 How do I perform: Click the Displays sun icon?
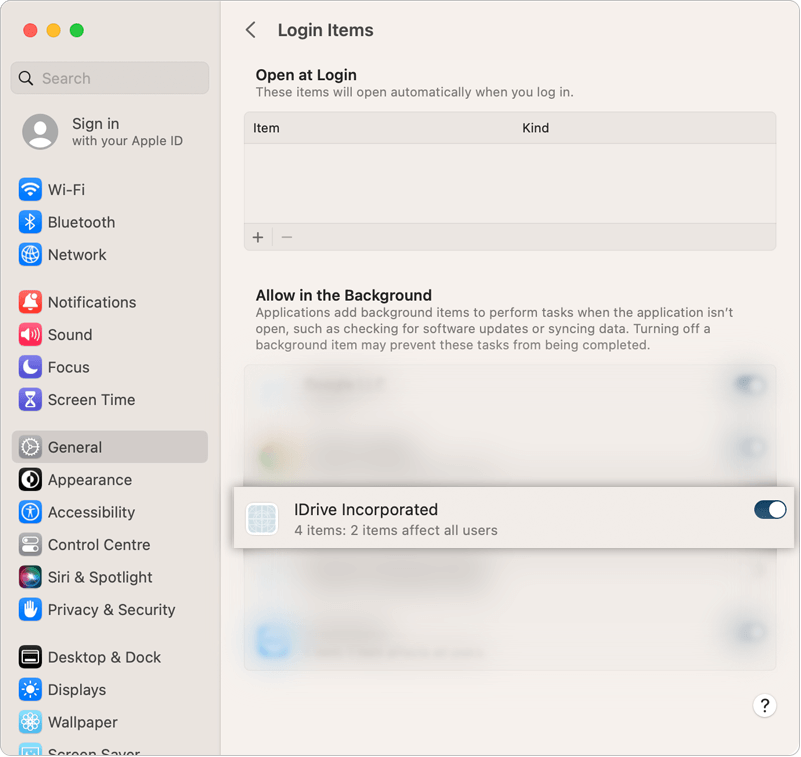(x=30, y=690)
